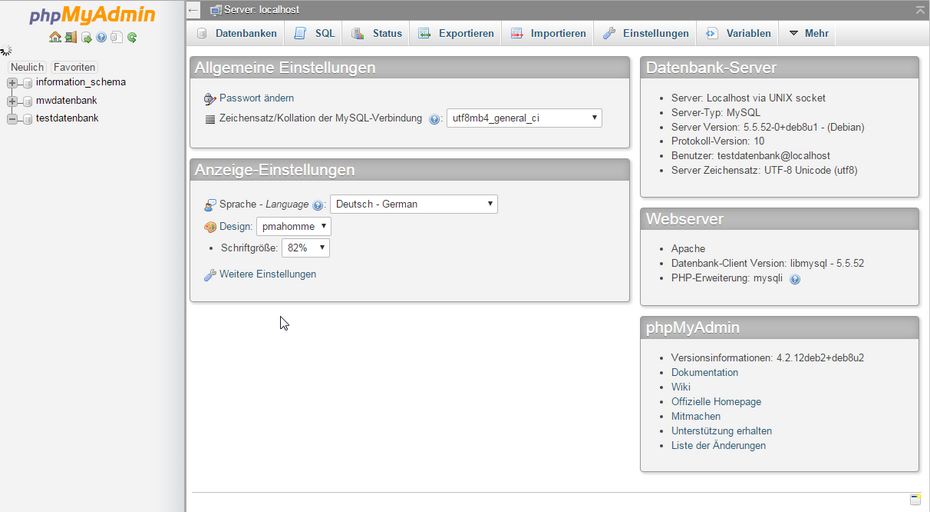The image size is (930, 512).
Task: Click help icon next to PHP-Erweiterung mysqli
Action: tap(795, 279)
